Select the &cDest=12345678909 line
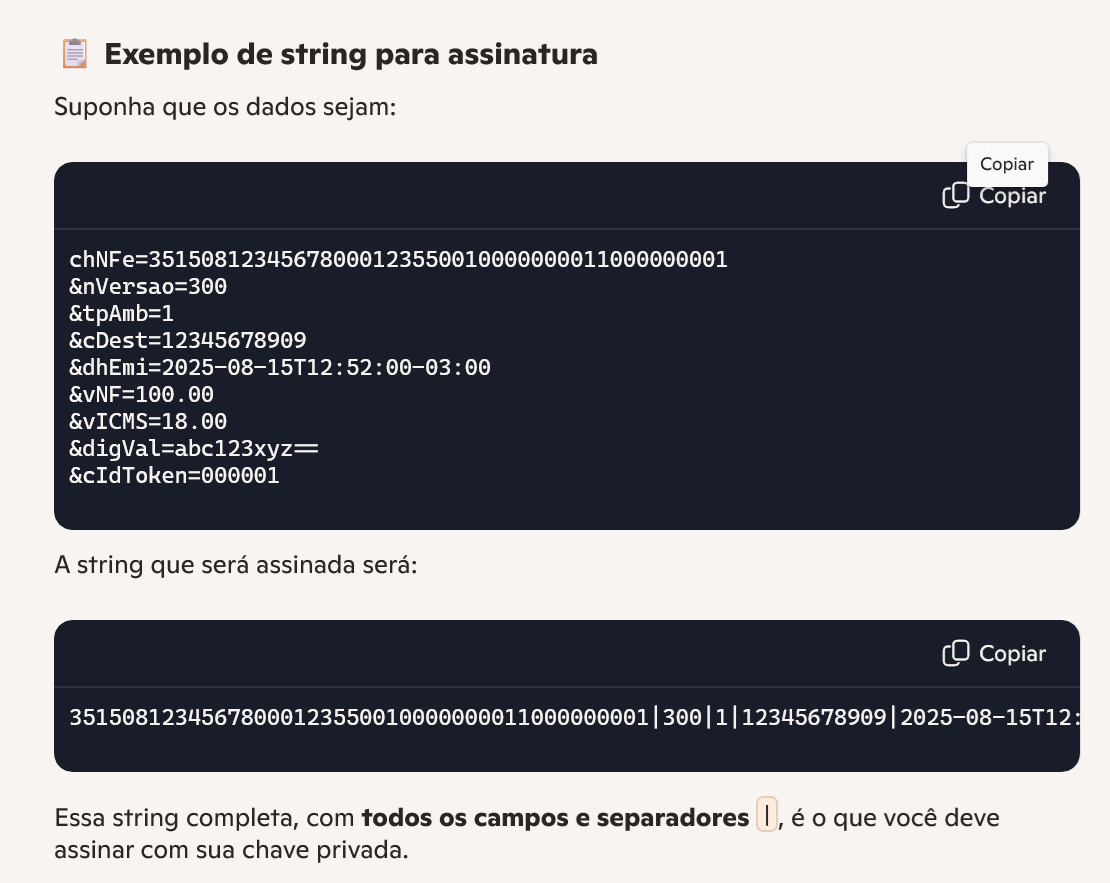This screenshot has height=883, width=1110. [188, 341]
